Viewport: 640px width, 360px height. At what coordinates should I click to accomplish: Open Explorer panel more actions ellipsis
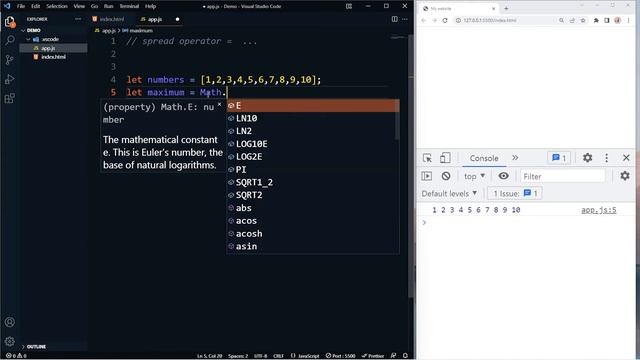[x=78, y=19]
